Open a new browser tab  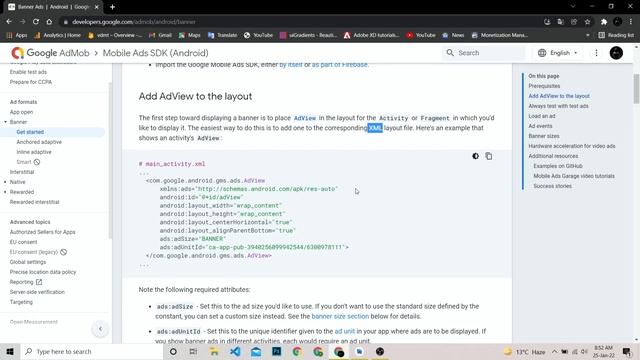112,7
